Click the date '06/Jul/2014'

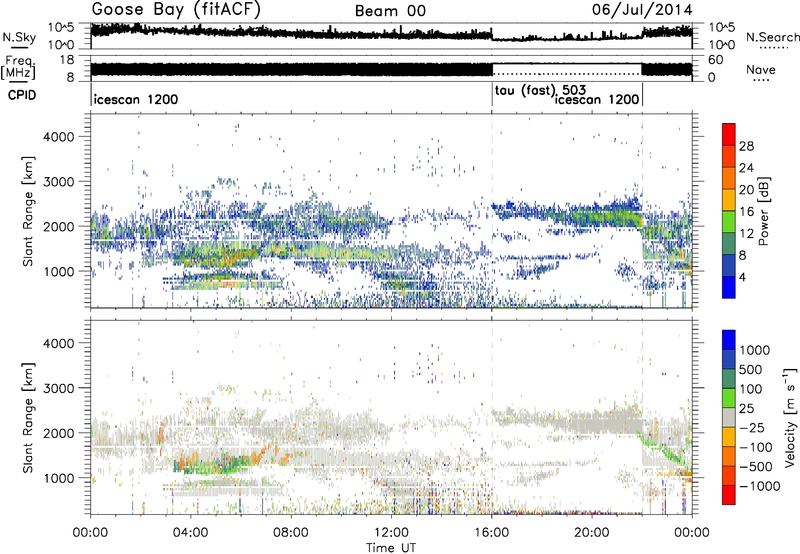[x=642, y=10]
